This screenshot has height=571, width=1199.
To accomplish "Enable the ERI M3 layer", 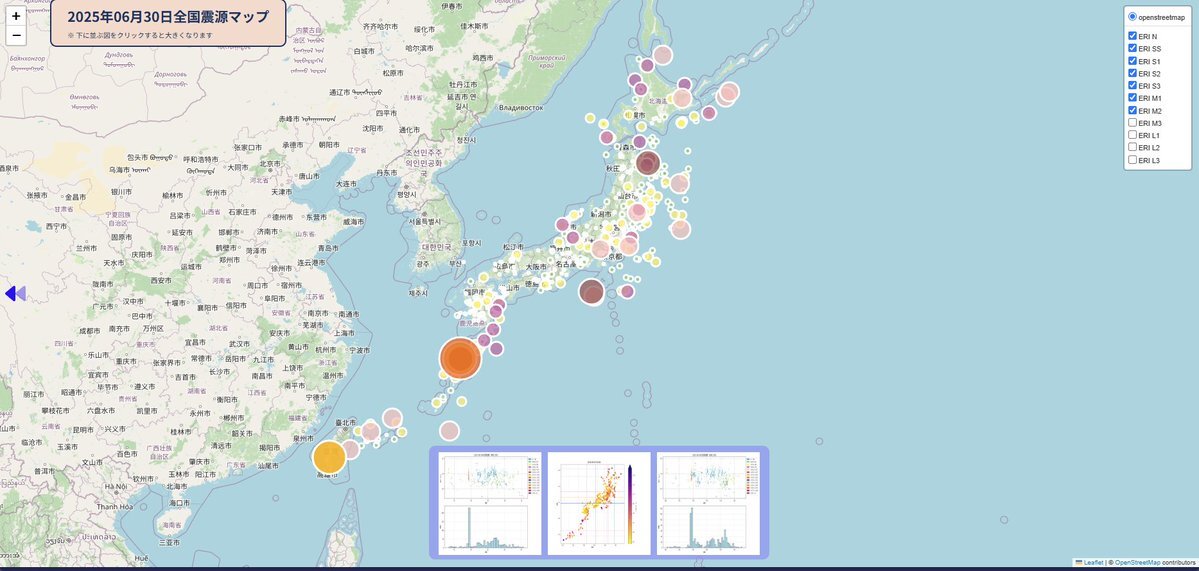I will (1132, 122).
